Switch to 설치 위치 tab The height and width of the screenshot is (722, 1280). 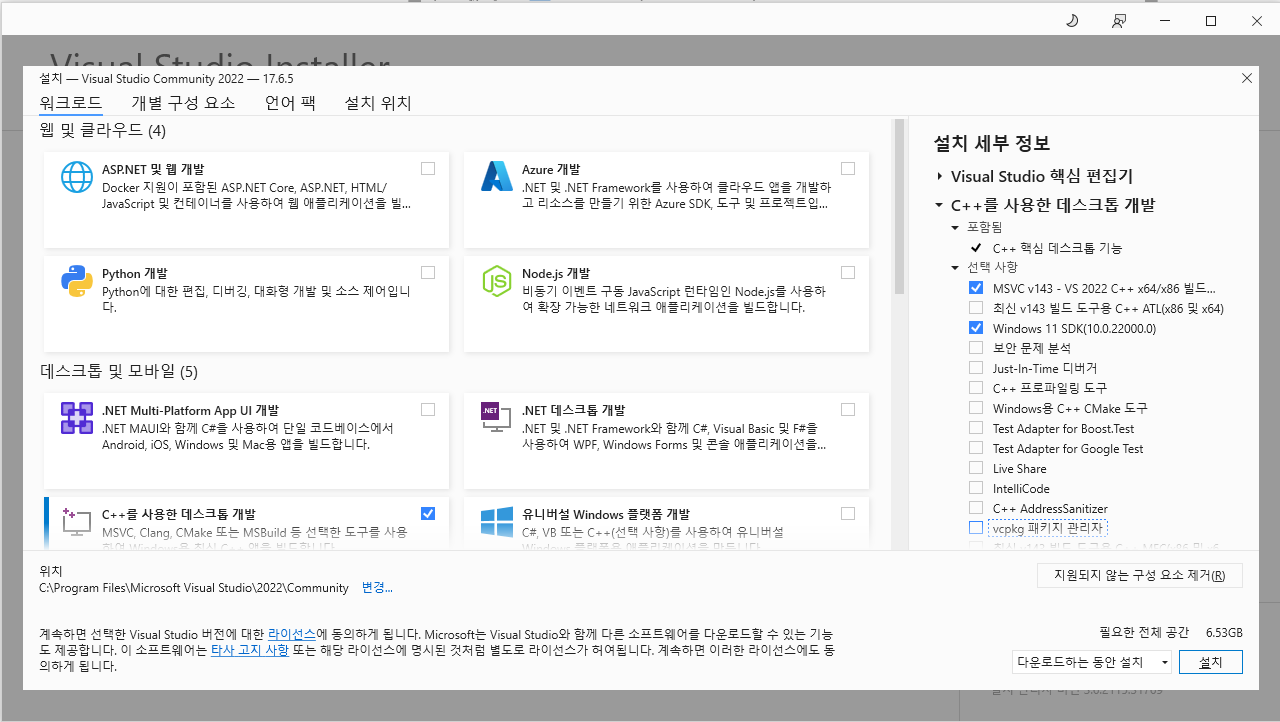[x=378, y=103]
